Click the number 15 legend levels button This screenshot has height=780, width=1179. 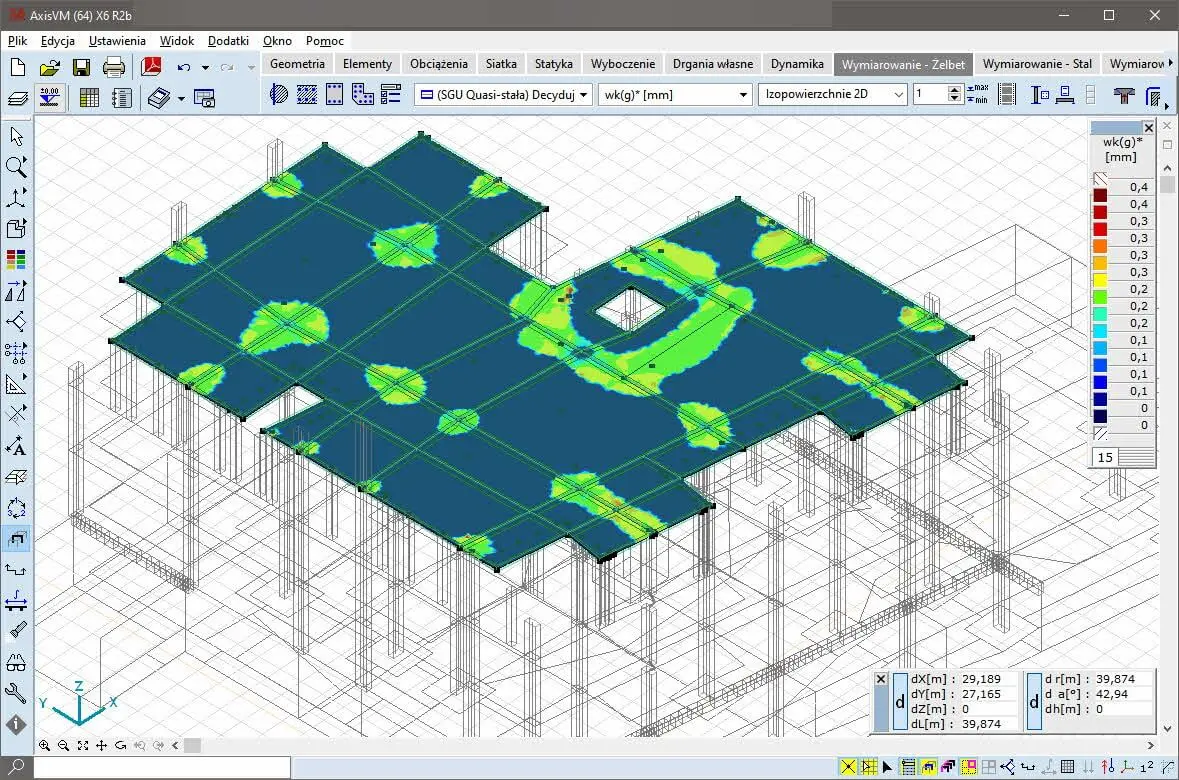tap(1105, 457)
